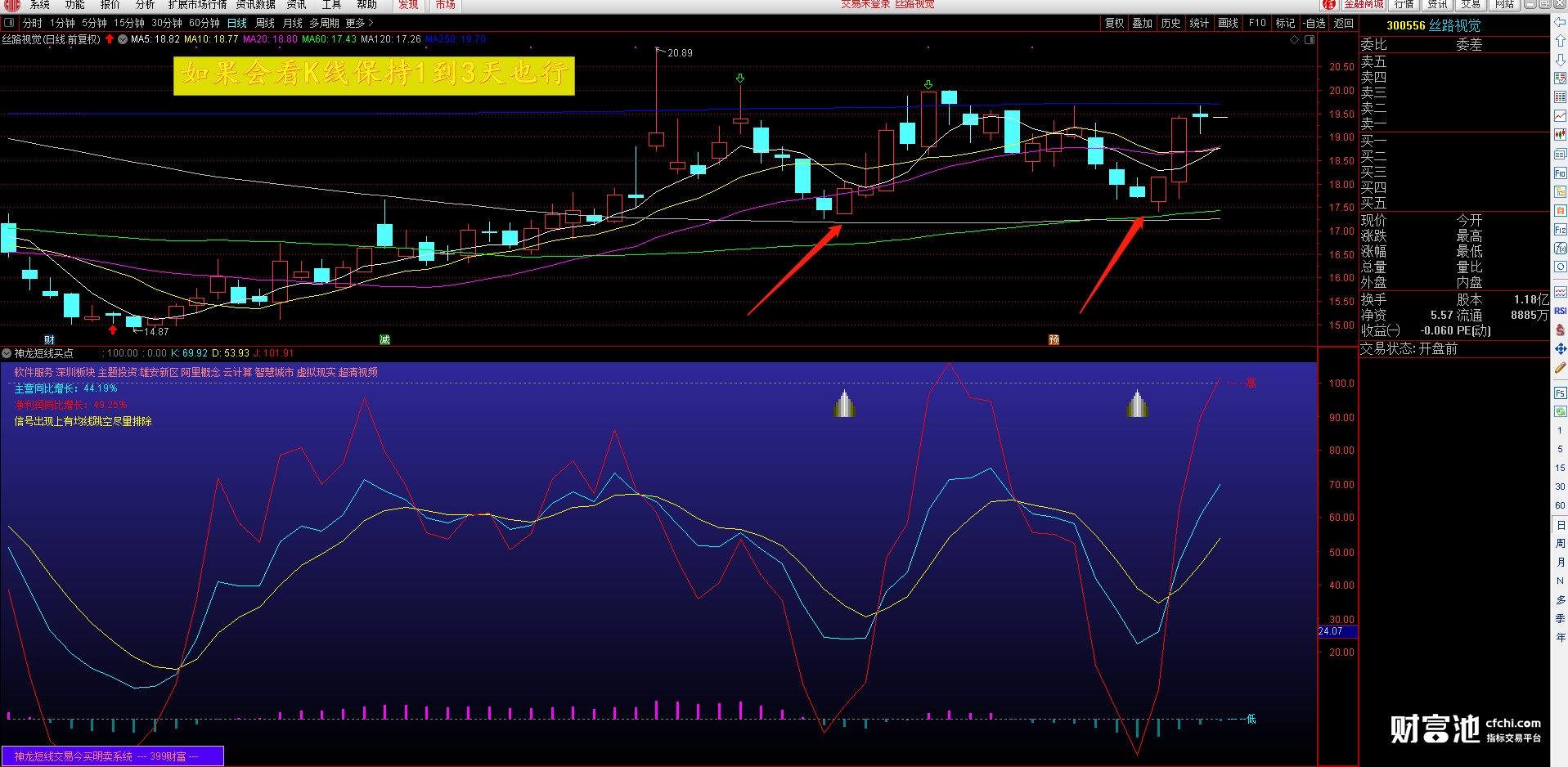
Task: Click the 发现 button
Action: point(408,5)
